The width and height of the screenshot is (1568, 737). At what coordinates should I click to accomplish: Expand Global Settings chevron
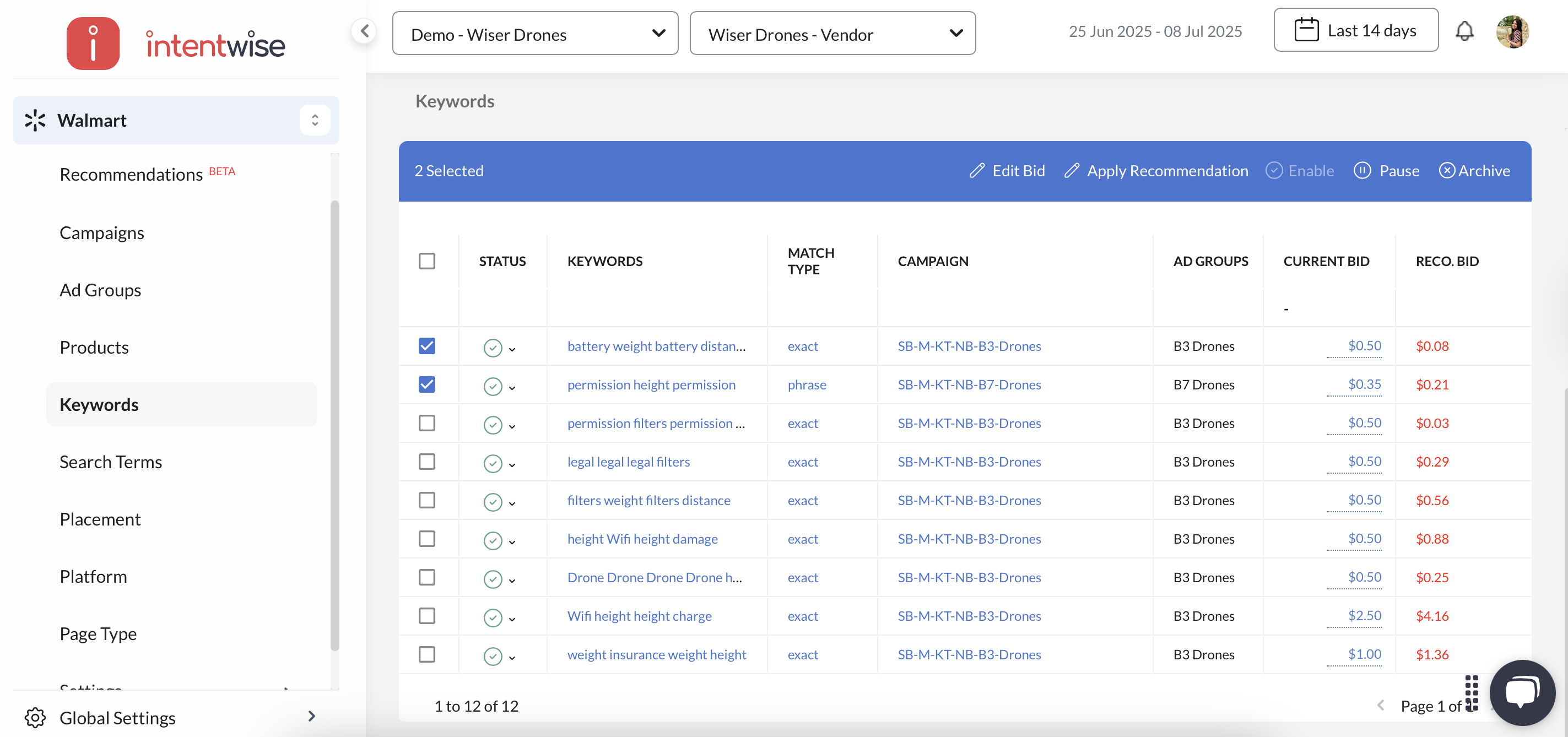point(312,716)
